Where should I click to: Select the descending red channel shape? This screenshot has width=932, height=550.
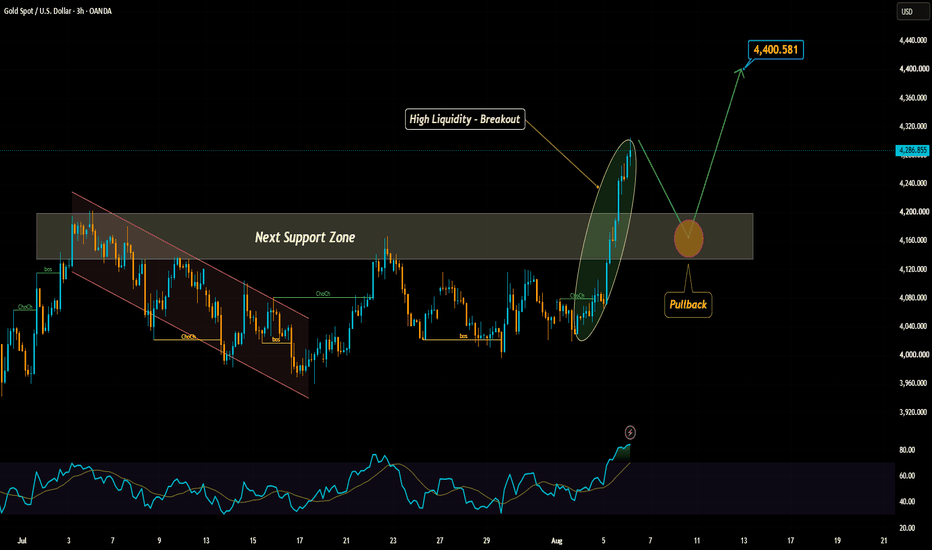coord(190,295)
